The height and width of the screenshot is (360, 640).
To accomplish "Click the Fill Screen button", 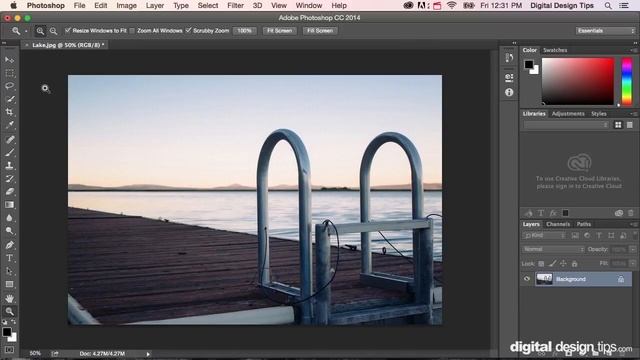I will pyautogui.click(x=320, y=31).
